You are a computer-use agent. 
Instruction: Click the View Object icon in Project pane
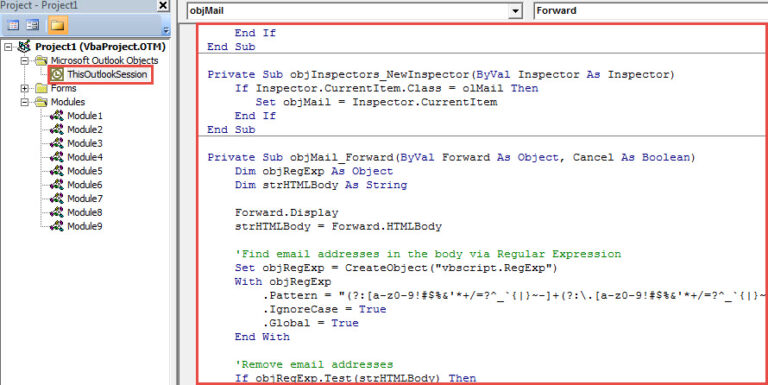(x=32, y=25)
